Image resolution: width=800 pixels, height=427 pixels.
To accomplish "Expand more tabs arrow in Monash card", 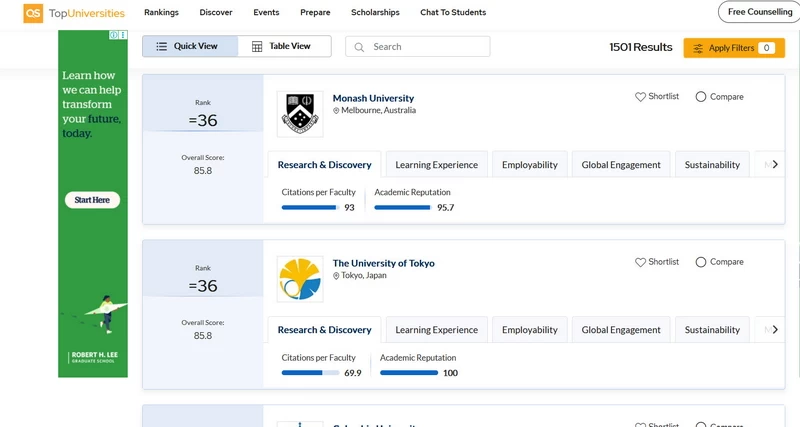I will 775,165.
